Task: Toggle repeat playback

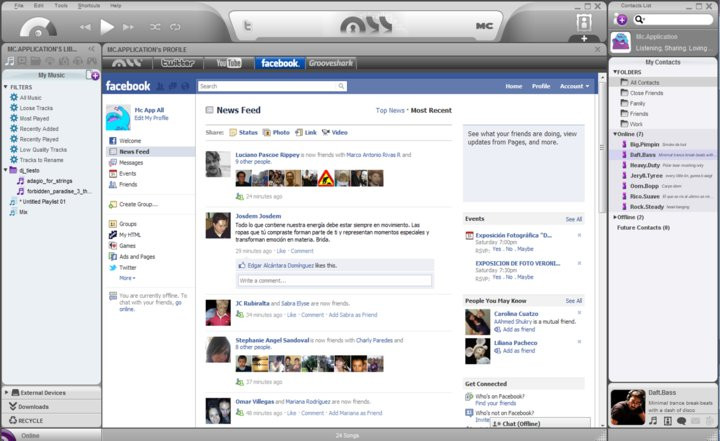Action: pos(175,27)
